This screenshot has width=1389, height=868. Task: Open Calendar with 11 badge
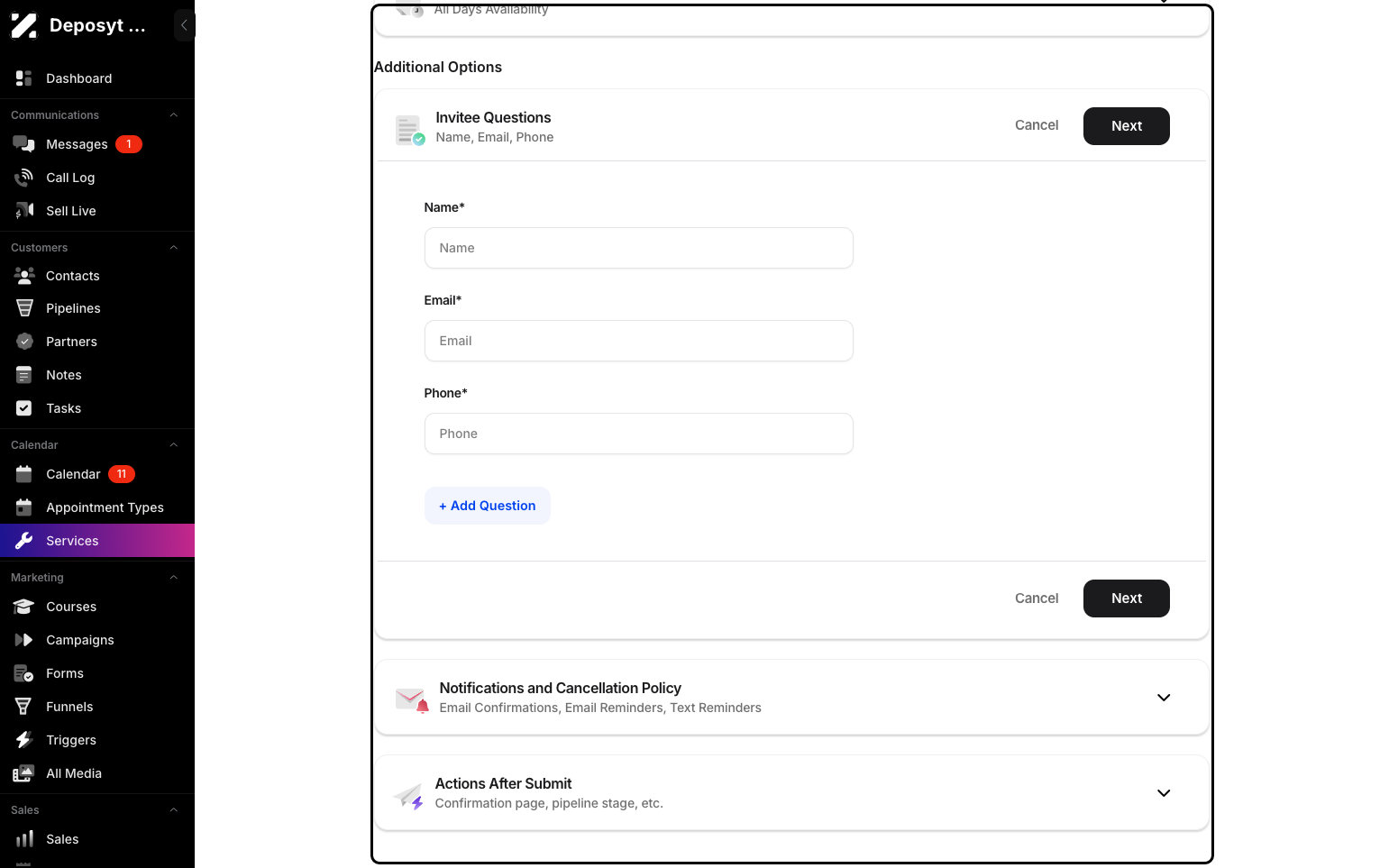tap(97, 474)
